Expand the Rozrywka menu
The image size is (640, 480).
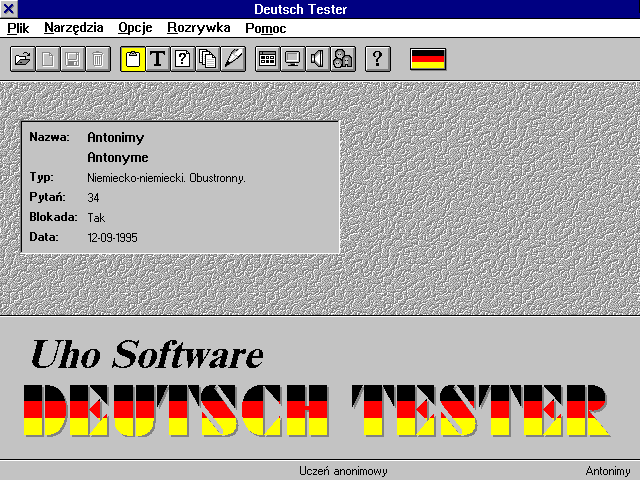[x=198, y=28]
